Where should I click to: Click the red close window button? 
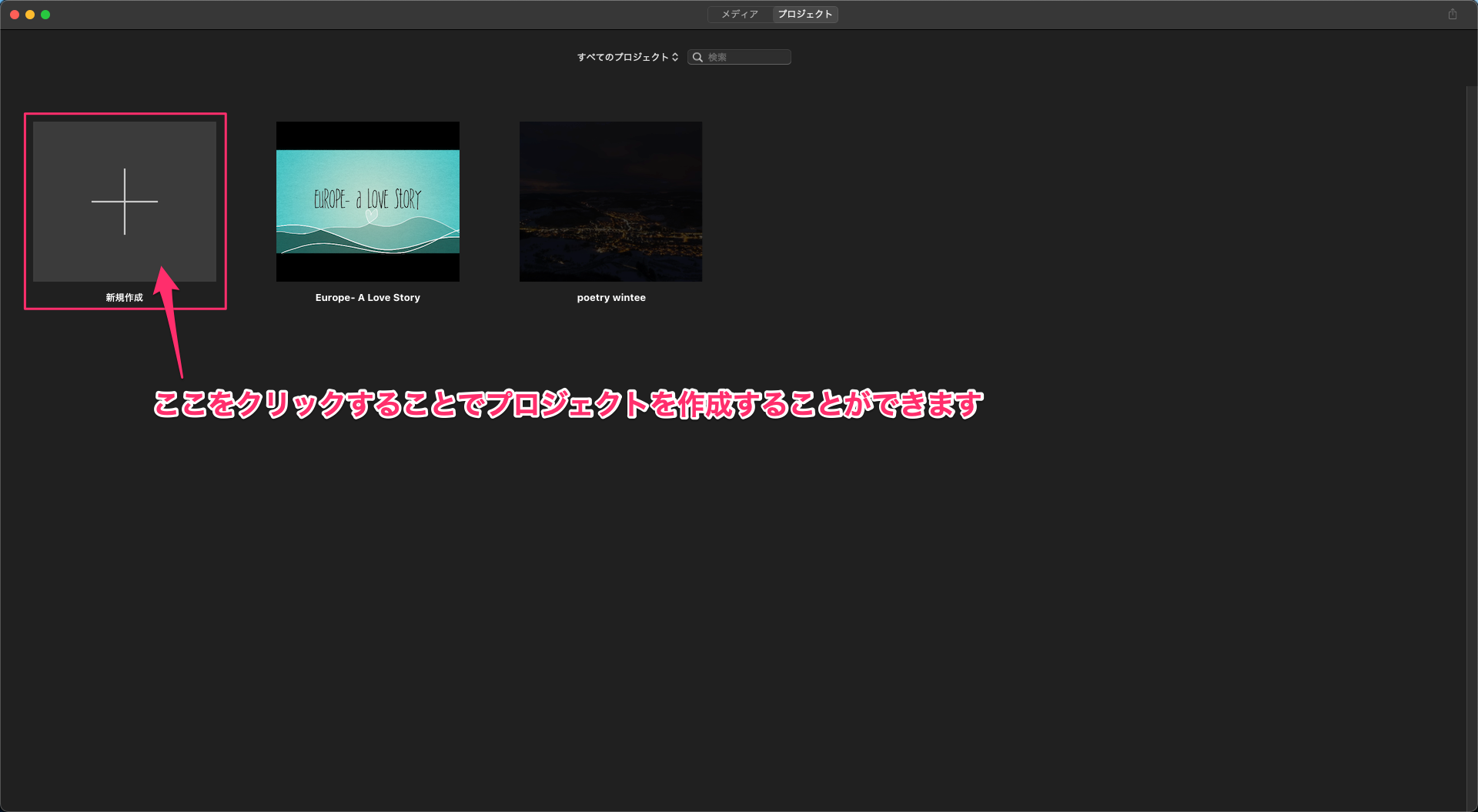click(15, 15)
